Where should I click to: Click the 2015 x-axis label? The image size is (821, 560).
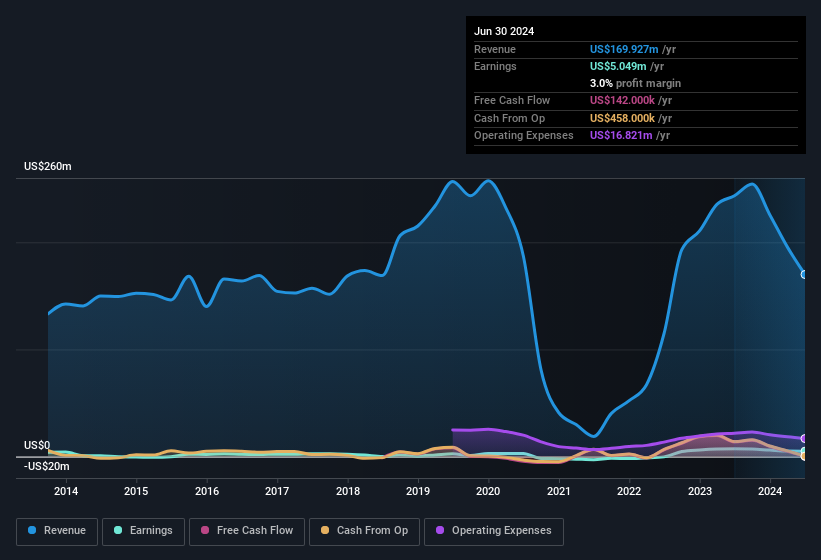tap(136, 491)
